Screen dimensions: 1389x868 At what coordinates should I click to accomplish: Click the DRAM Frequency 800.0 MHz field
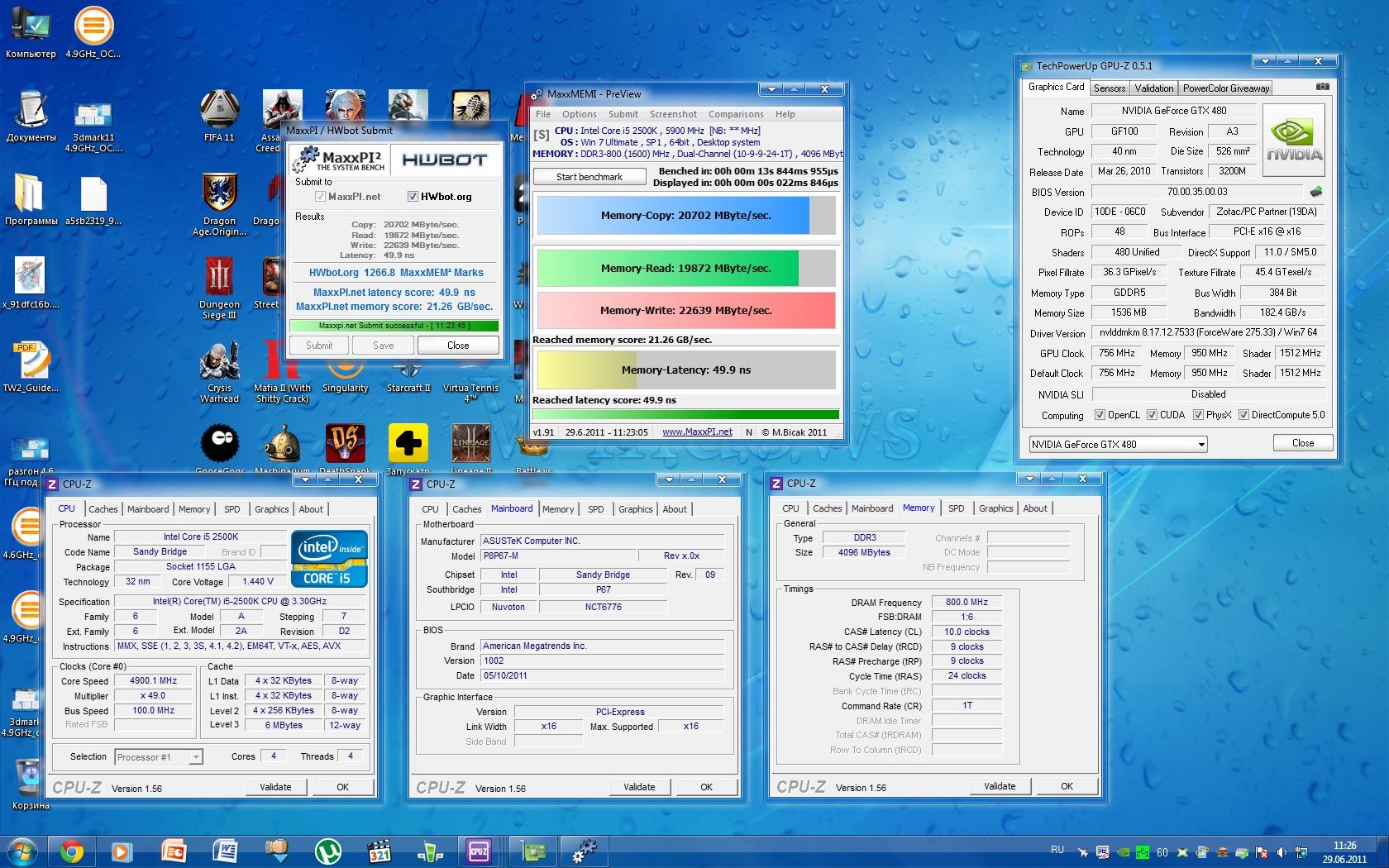pos(967,603)
